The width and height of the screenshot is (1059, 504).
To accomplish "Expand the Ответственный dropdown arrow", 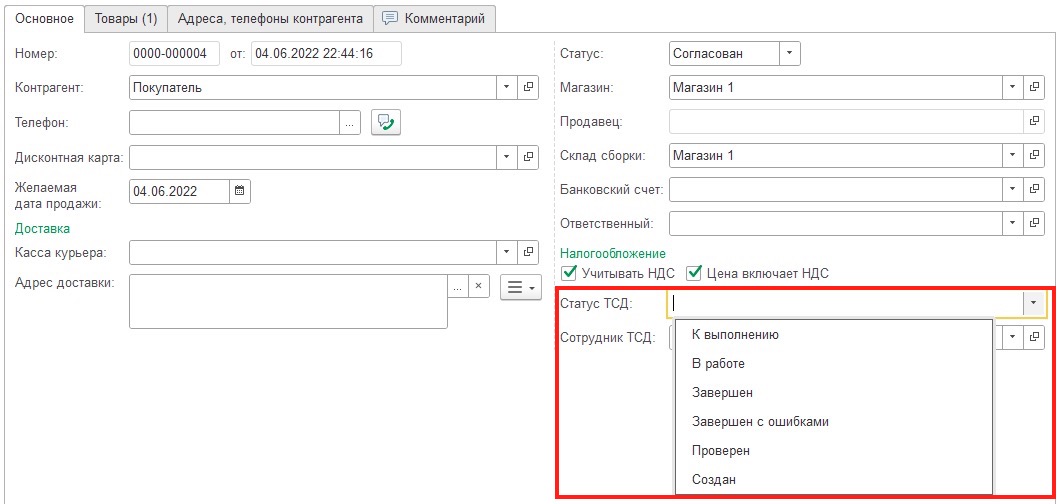I will [x=1012, y=222].
